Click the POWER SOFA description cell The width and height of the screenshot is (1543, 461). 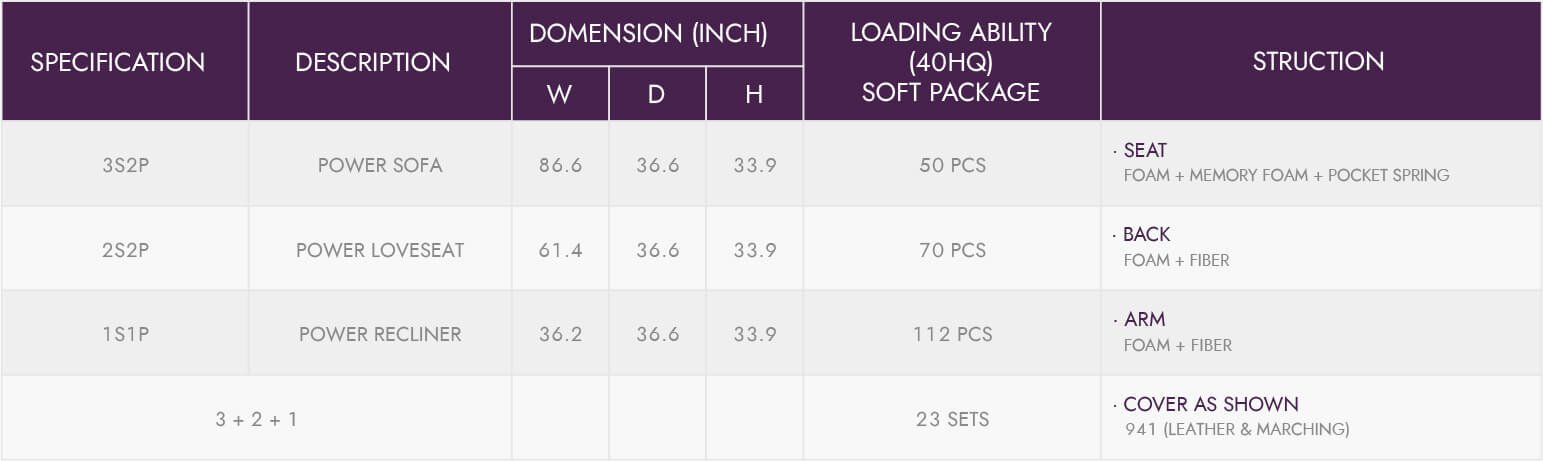pyautogui.click(x=380, y=165)
